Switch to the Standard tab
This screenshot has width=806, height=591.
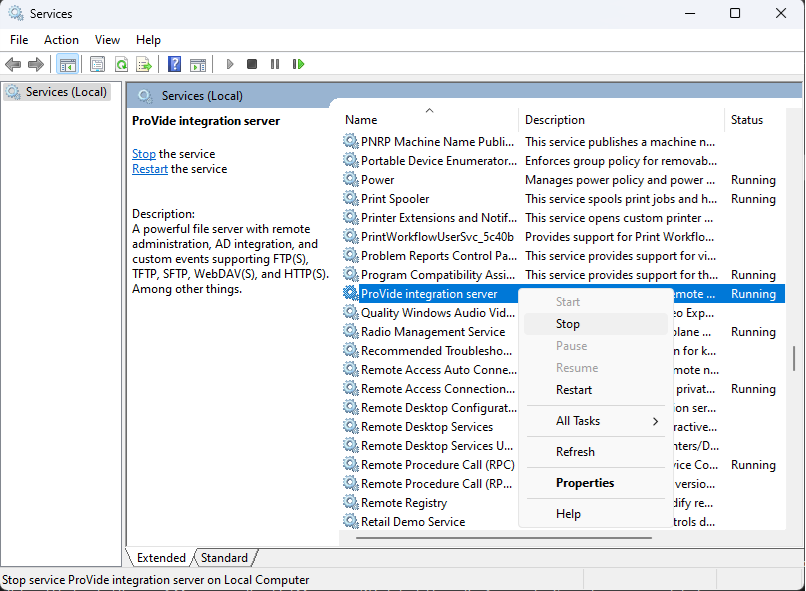(225, 557)
